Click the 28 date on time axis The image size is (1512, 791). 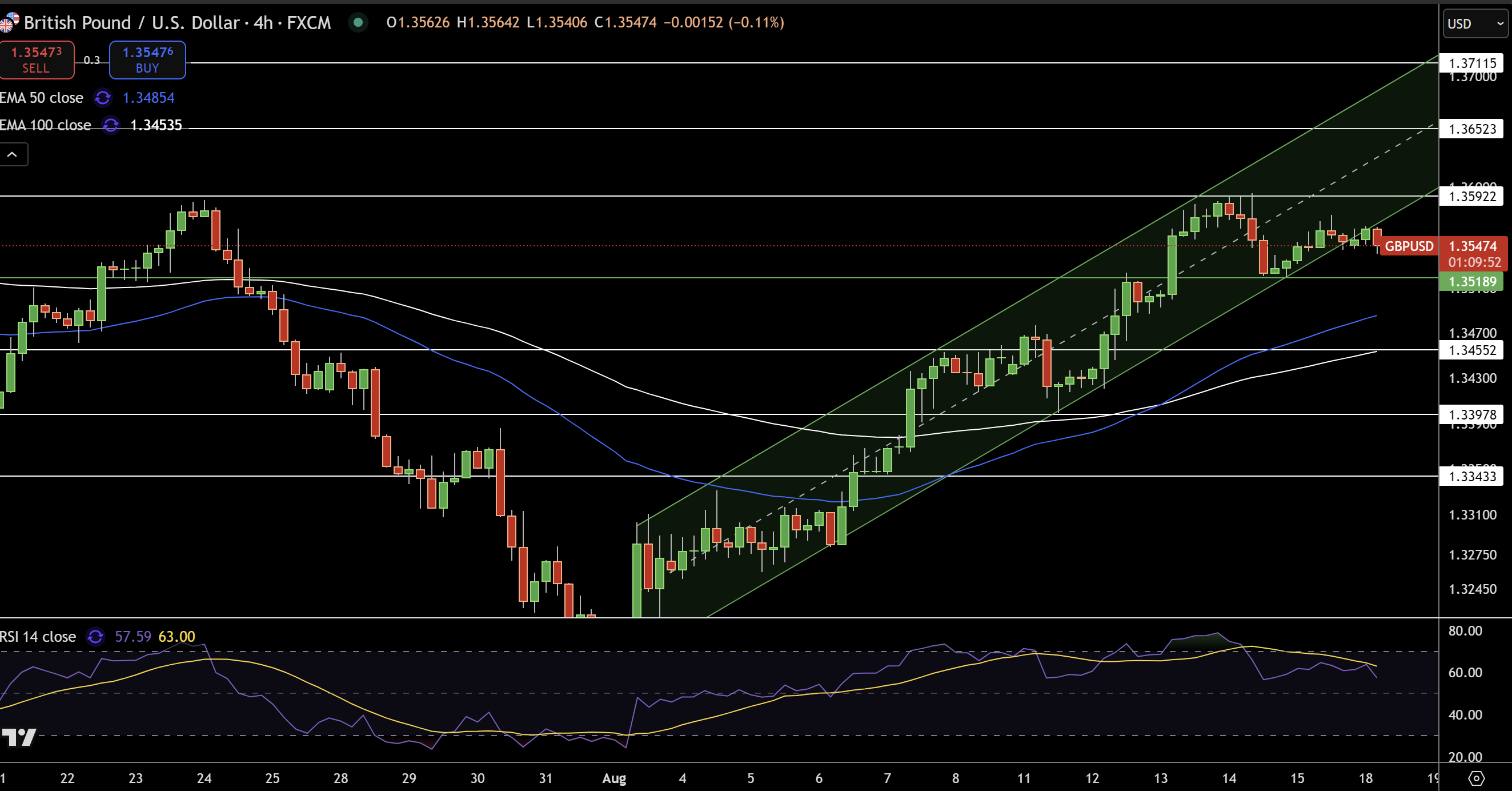341,778
